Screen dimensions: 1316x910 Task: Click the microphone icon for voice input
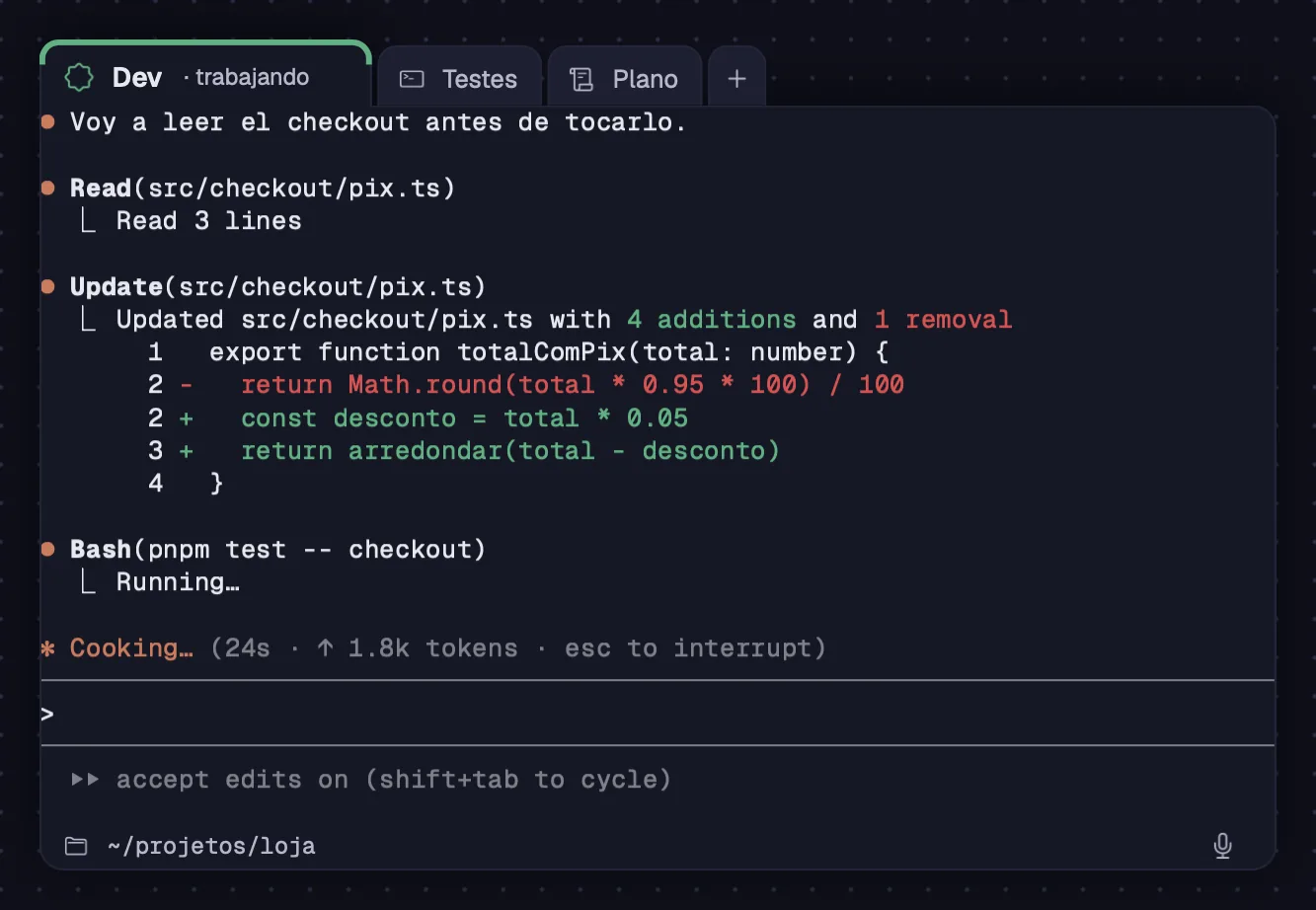click(x=1222, y=846)
